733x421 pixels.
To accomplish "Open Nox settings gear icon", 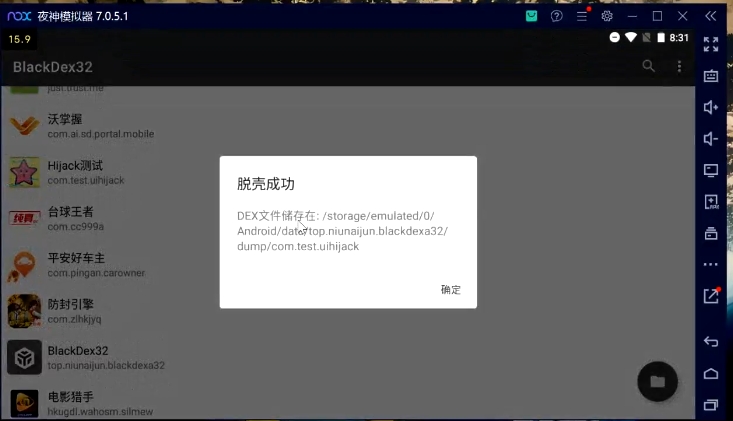I will tap(607, 16).
